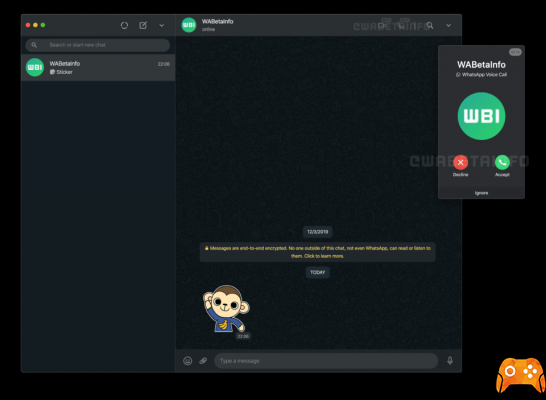Minimize the window with the yellow button
Screen dimensions: 546x400
[35, 25]
